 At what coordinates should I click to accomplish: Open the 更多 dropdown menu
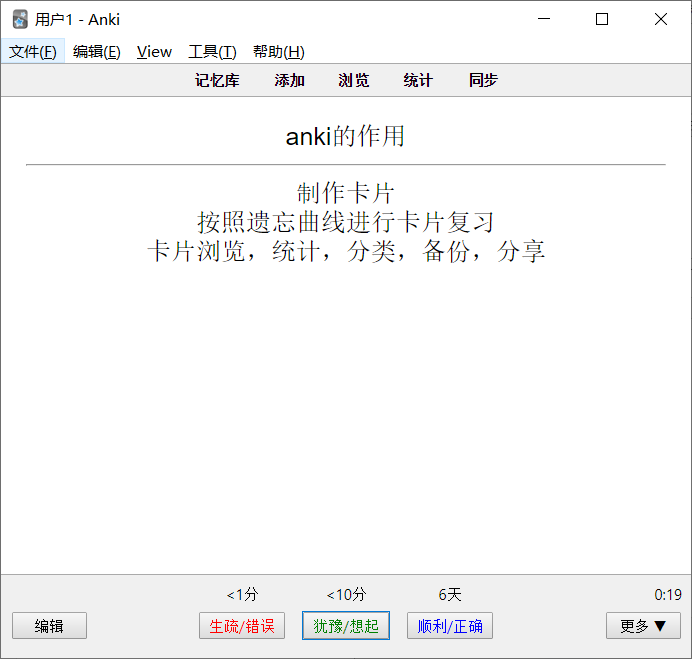coord(643,625)
